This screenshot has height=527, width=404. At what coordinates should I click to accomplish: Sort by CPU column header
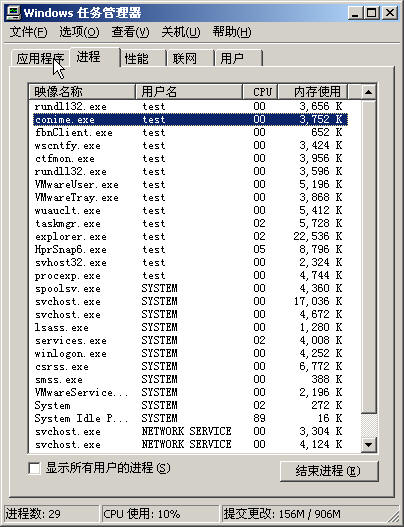260,91
